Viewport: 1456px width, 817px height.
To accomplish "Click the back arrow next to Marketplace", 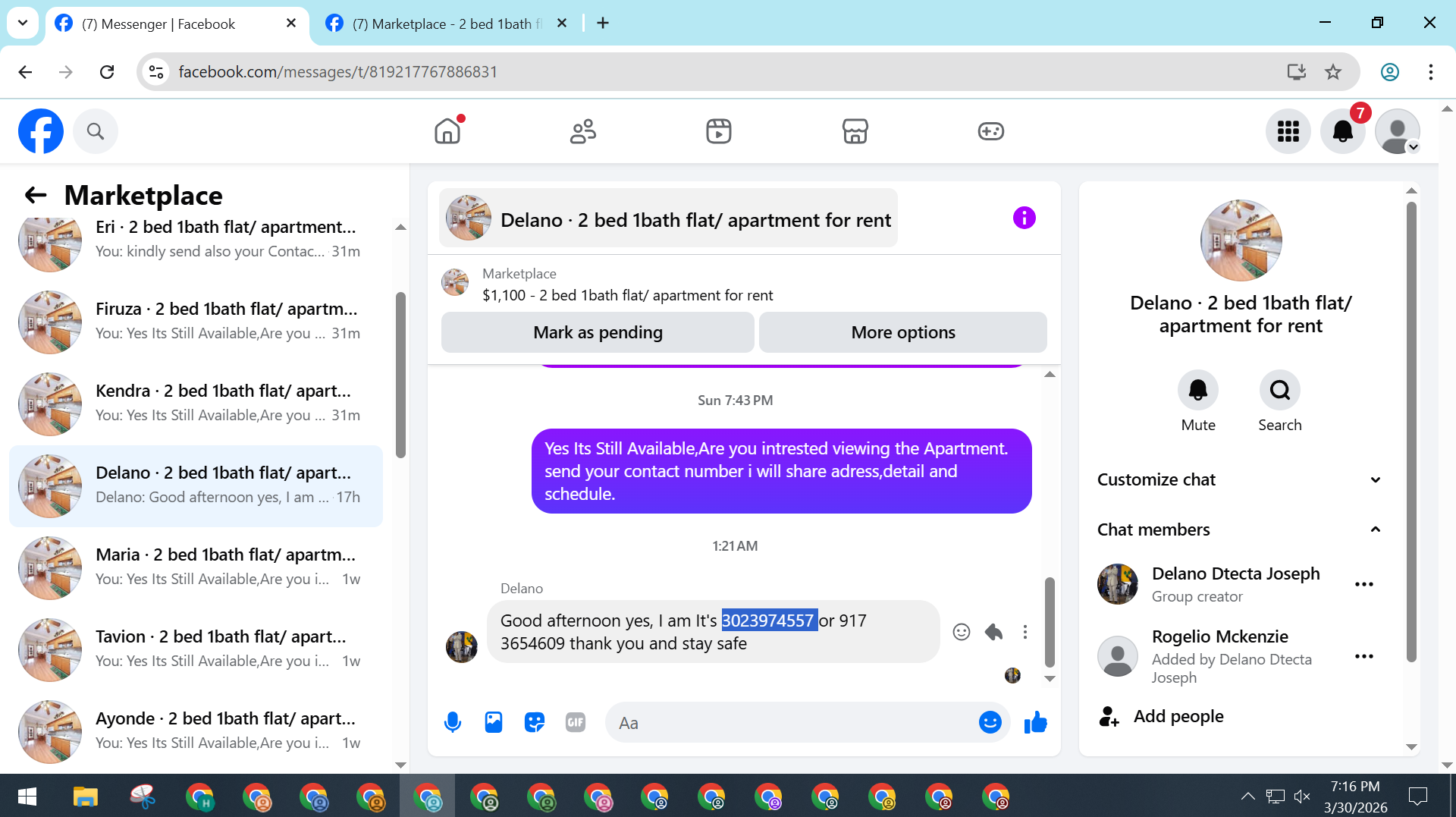I will click(36, 196).
